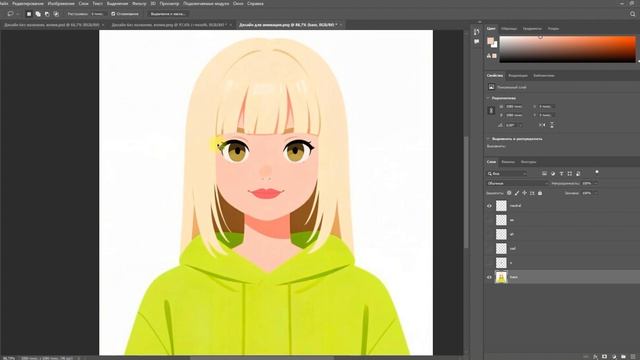Open the Окно menu
The image size is (640, 360).
(238, 4)
